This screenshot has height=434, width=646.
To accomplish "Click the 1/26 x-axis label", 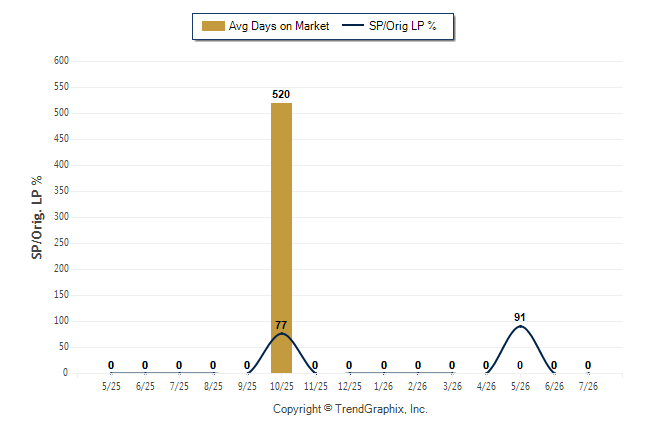I will coord(384,386).
